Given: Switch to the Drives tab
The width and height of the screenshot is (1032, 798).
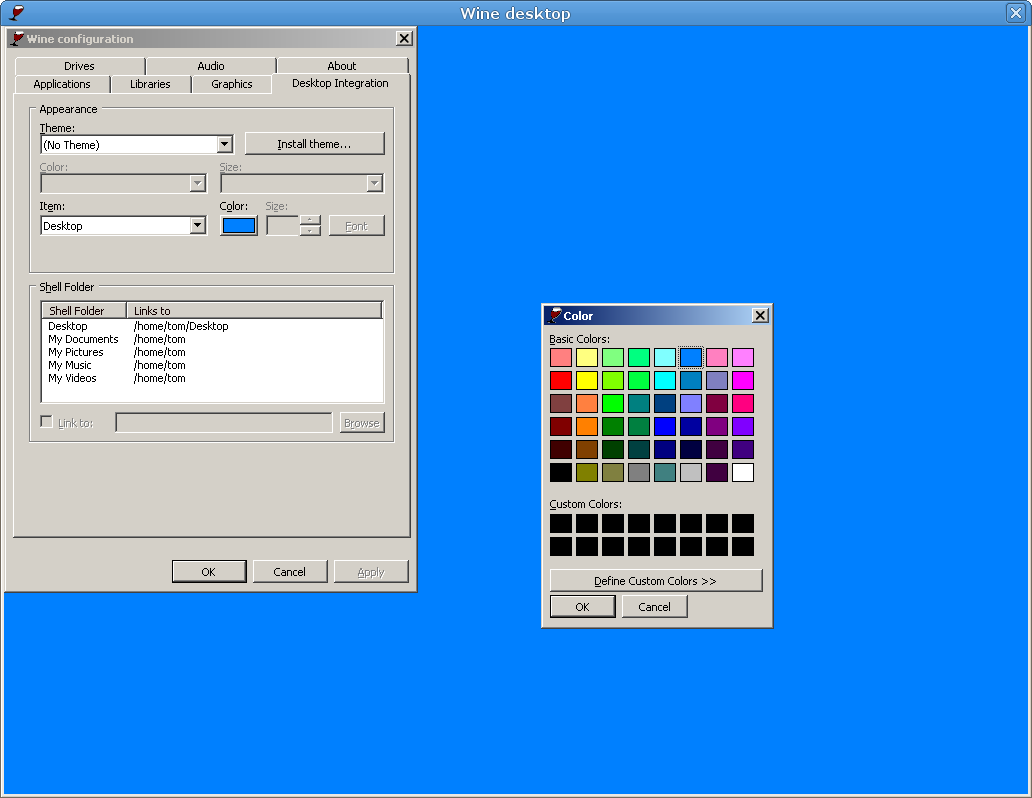Looking at the screenshot, I should (x=79, y=66).
